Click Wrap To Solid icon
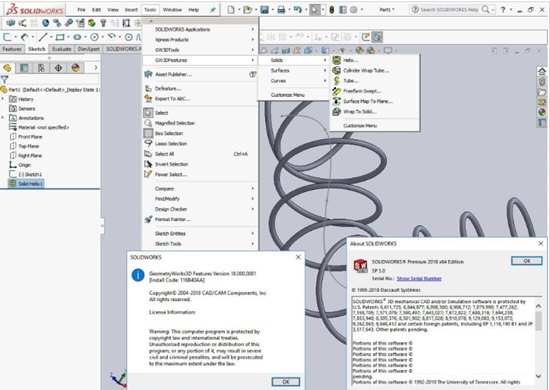Image resolution: width=550 pixels, height=390 pixels. [x=337, y=112]
